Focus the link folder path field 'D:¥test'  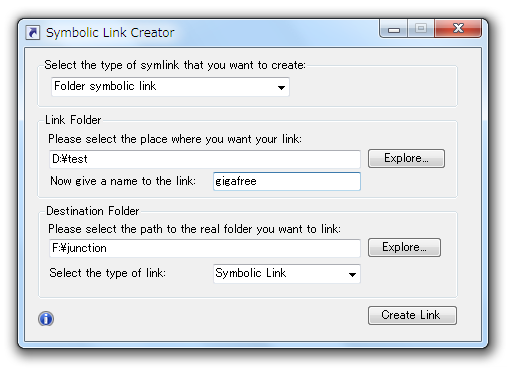[x=205, y=159]
